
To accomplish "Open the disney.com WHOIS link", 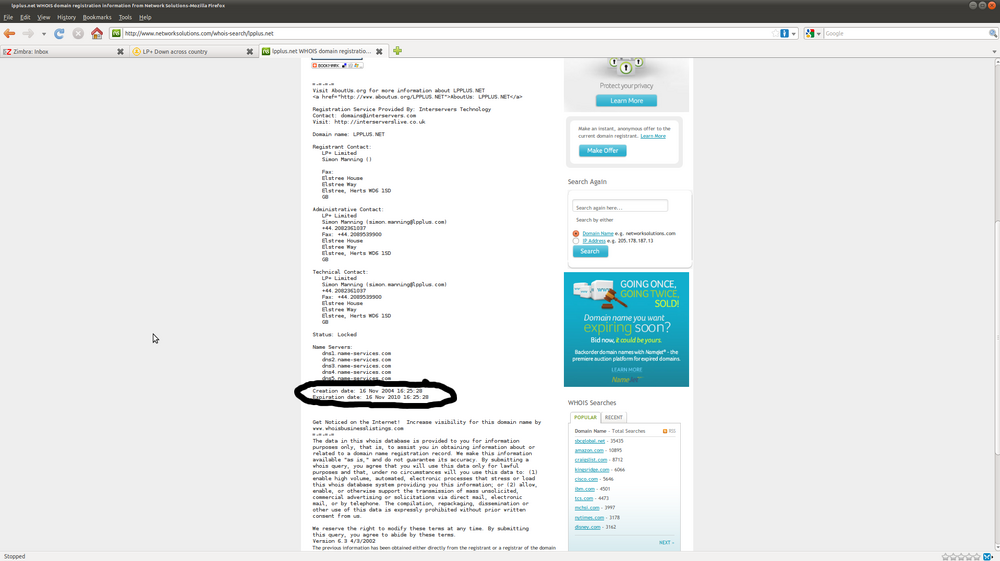I will tap(587, 527).
